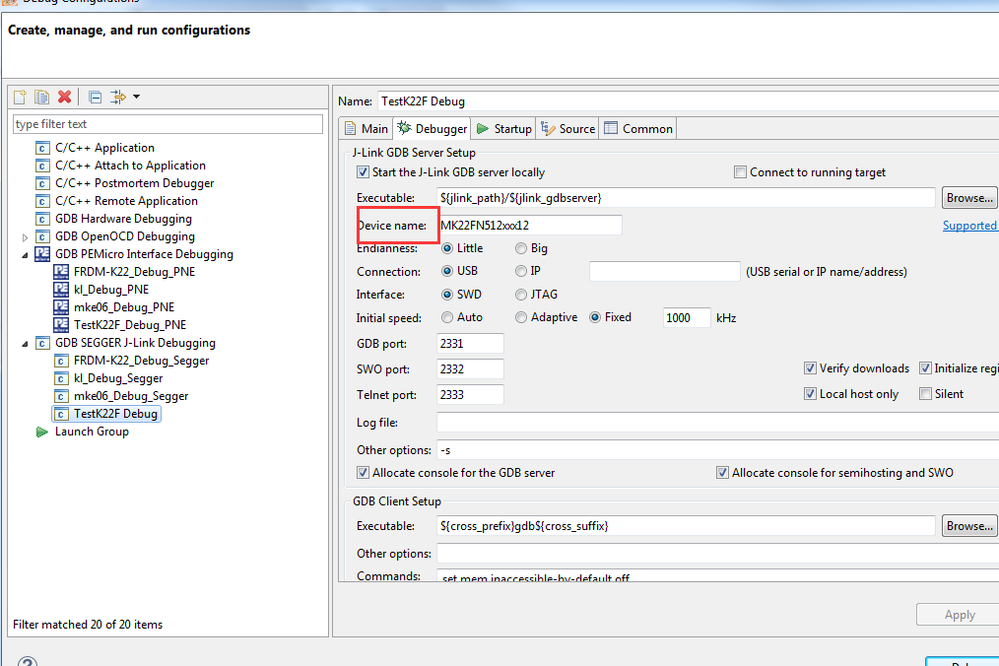The width and height of the screenshot is (999, 666).
Task: Switch to the Source tab
Action: click(x=567, y=129)
